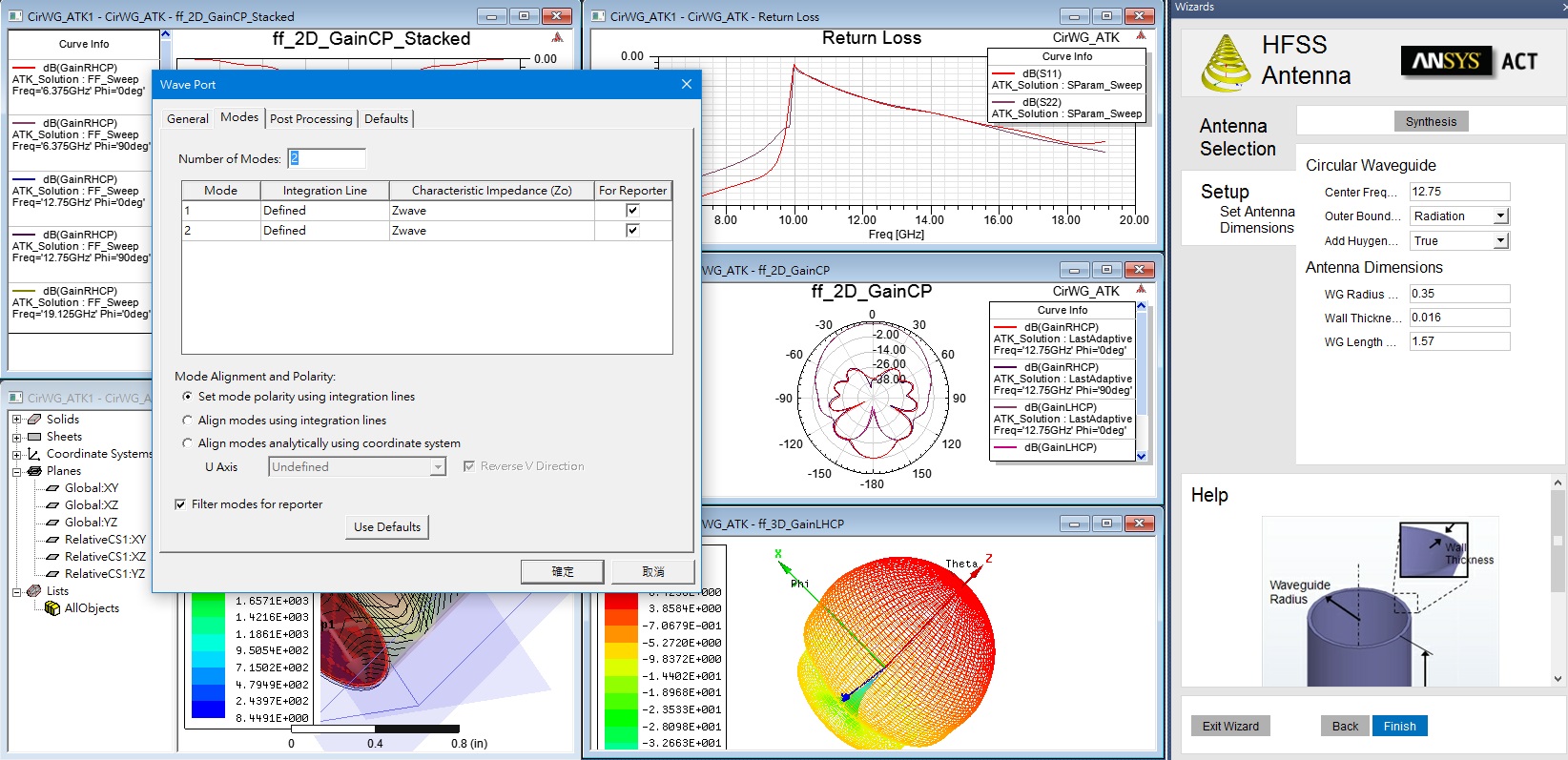Open the Post Processing tab
Screen dimensions: 1568x760
pos(311,119)
